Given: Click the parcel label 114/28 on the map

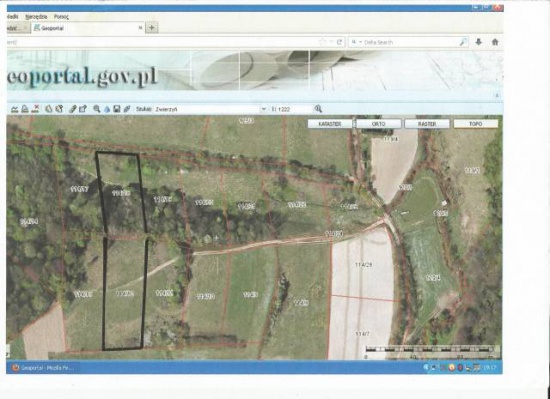Looking at the screenshot, I should point(363,265).
